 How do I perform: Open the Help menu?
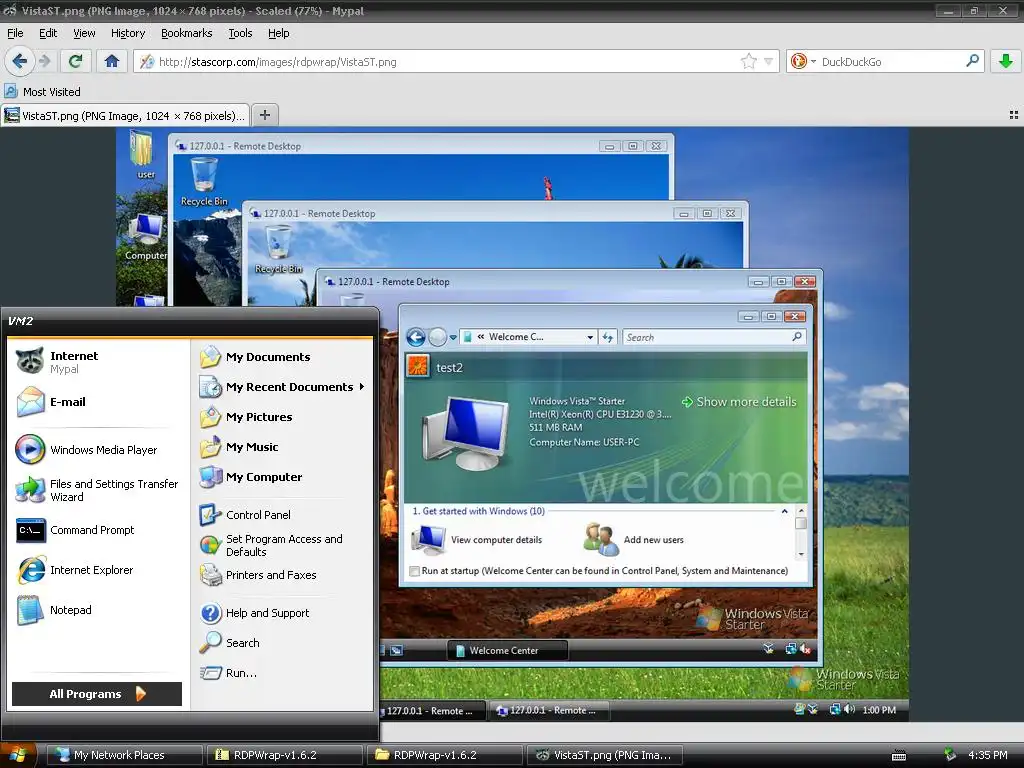(x=278, y=33)
